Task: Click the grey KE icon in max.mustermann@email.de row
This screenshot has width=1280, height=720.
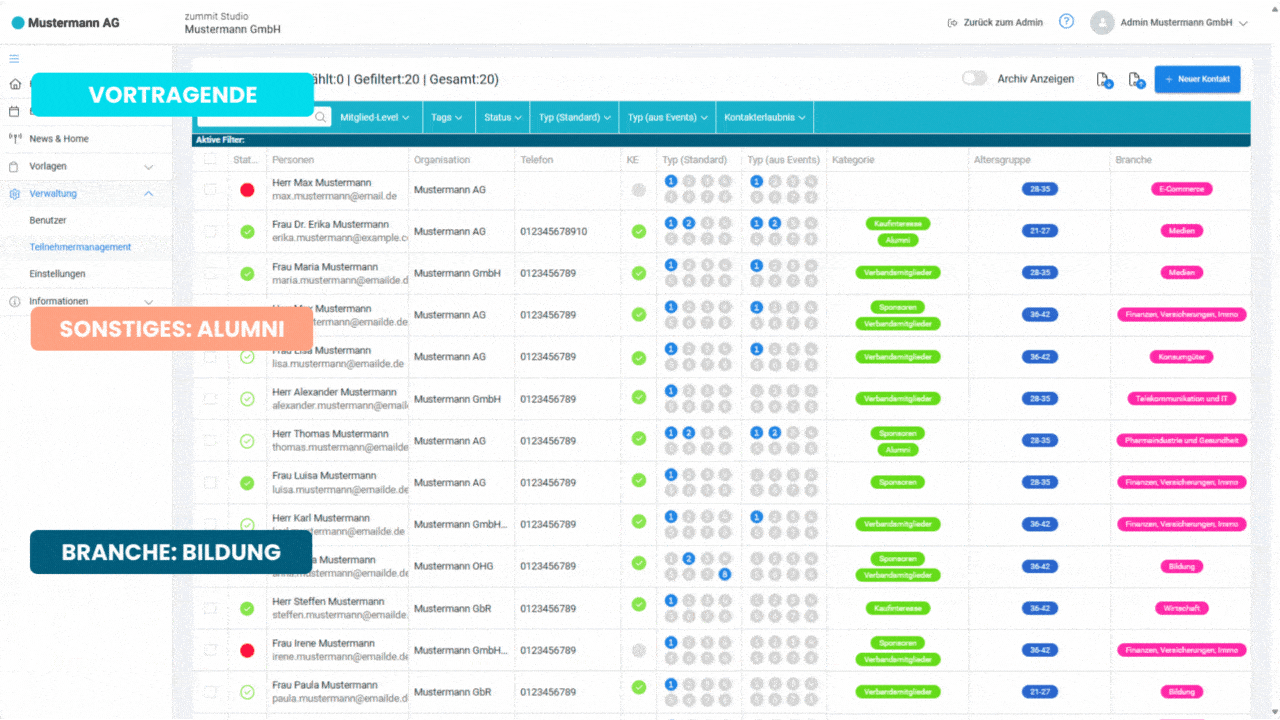Action: (639, 190)
